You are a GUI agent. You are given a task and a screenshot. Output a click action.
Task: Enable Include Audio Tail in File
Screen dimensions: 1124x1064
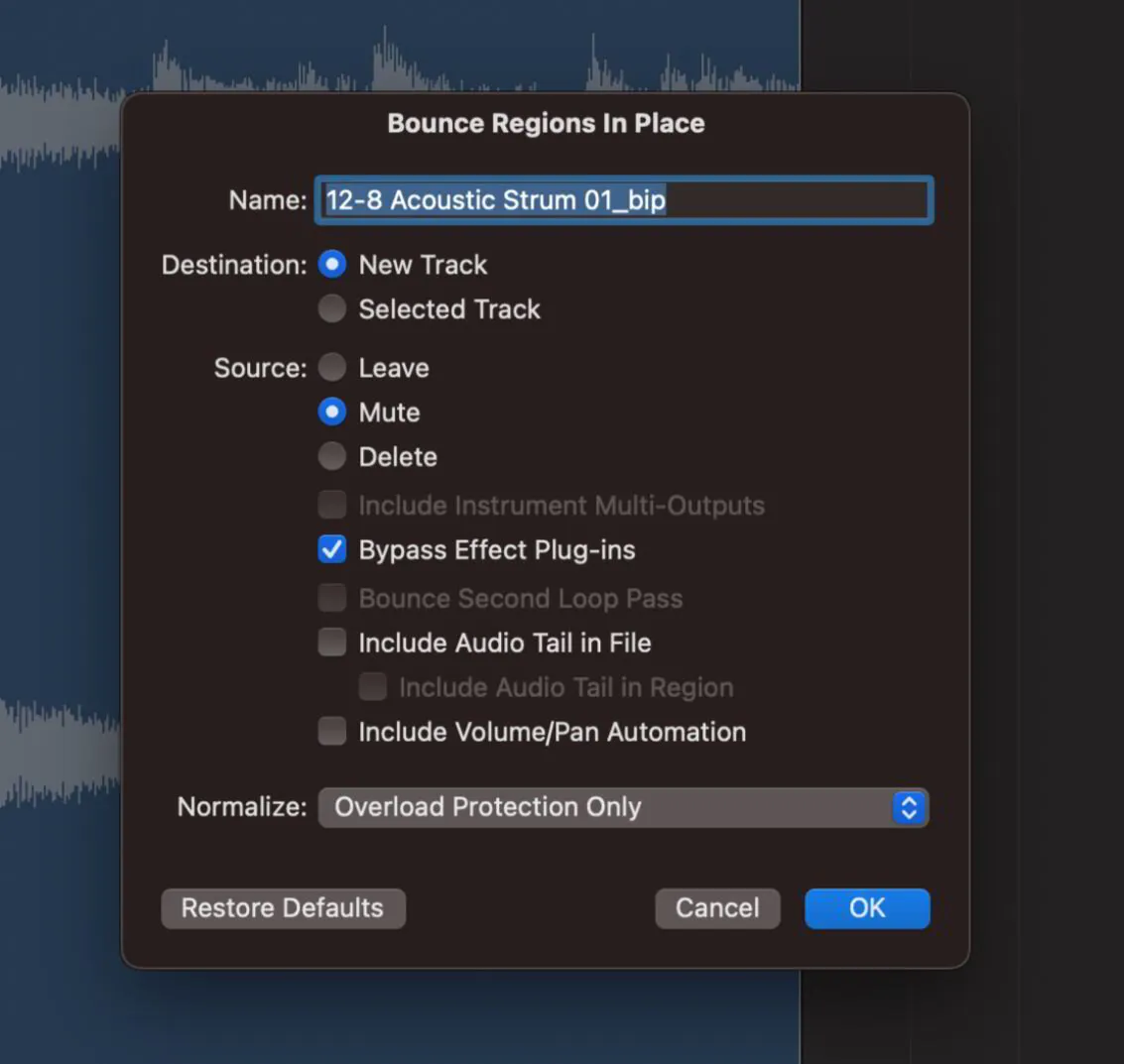pyautogui.click(x=332, y=643)
